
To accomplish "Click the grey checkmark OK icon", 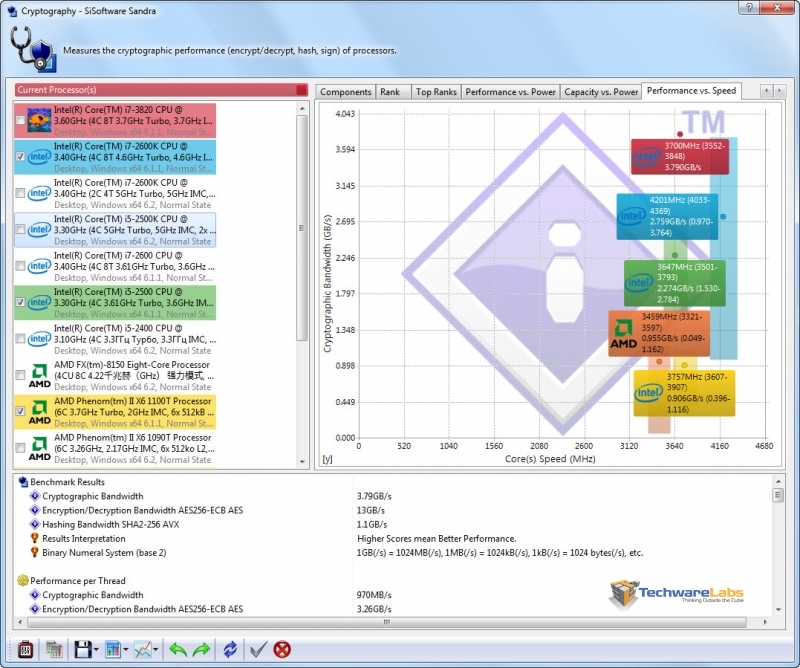I will [258, 649].
